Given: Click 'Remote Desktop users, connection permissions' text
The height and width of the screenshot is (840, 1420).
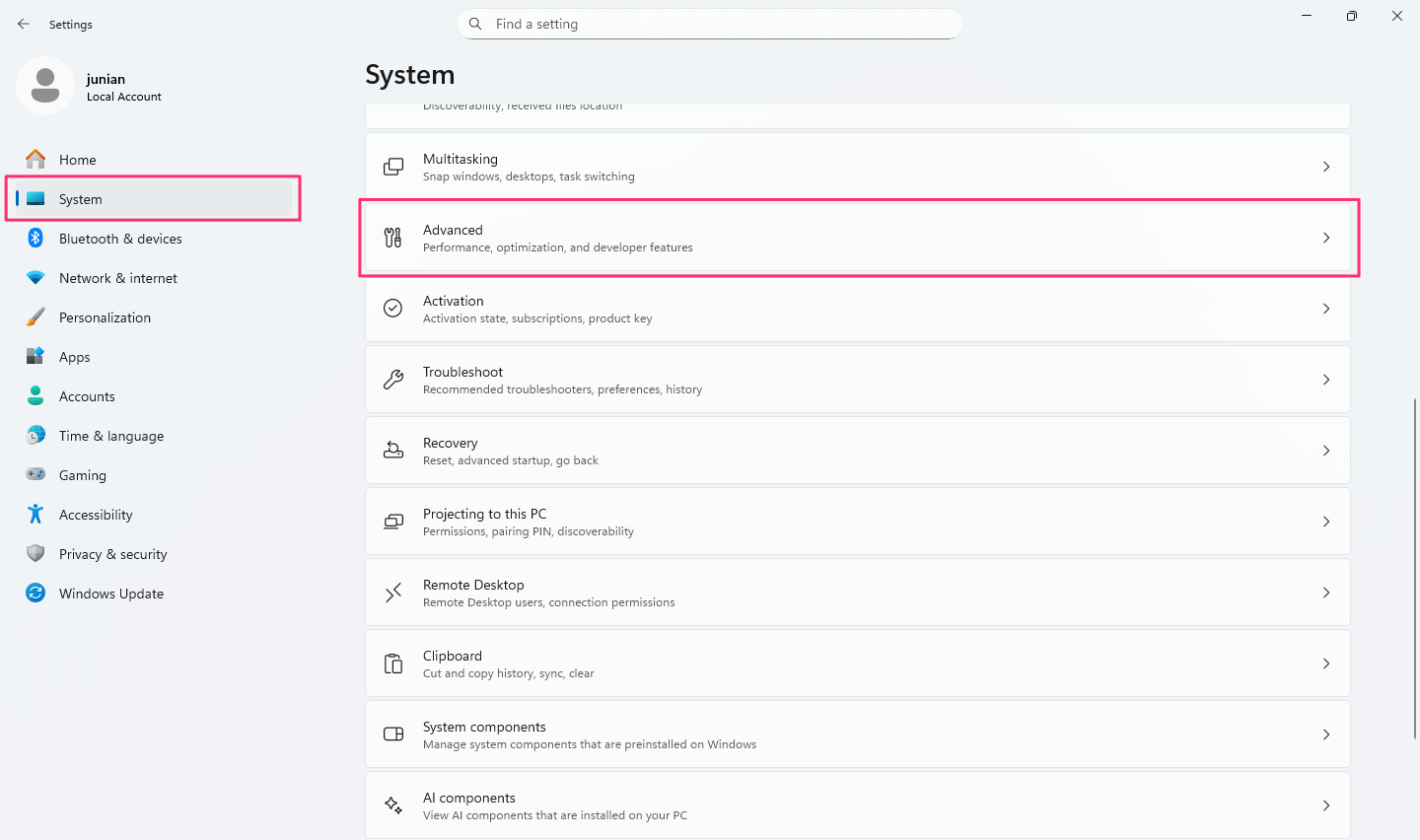Looking at the screenshot, I should pyautogui.click(x=549, y=602).
